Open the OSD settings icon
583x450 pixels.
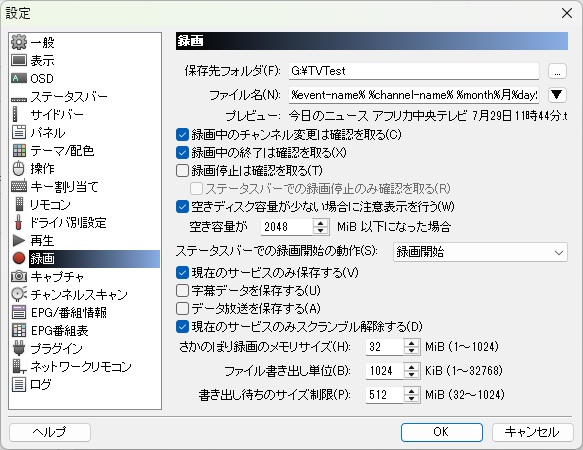19,78
